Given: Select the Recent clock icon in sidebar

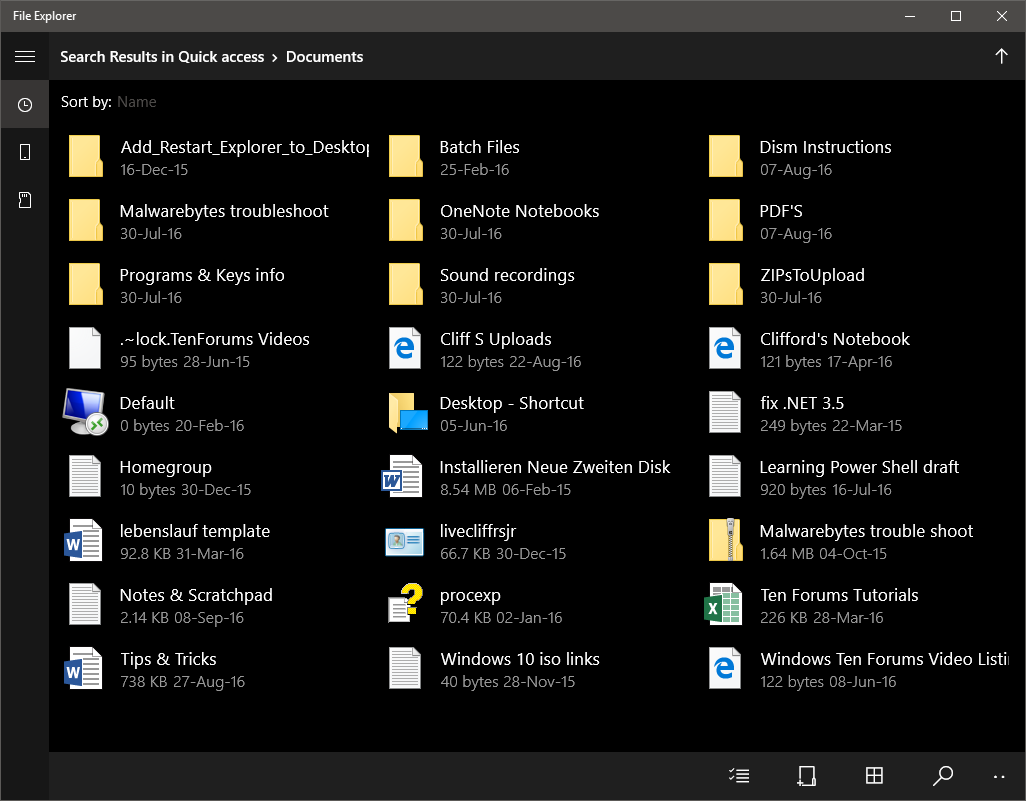Looking at the screenshot, I should pyautogui.click(x=25, y=105).
